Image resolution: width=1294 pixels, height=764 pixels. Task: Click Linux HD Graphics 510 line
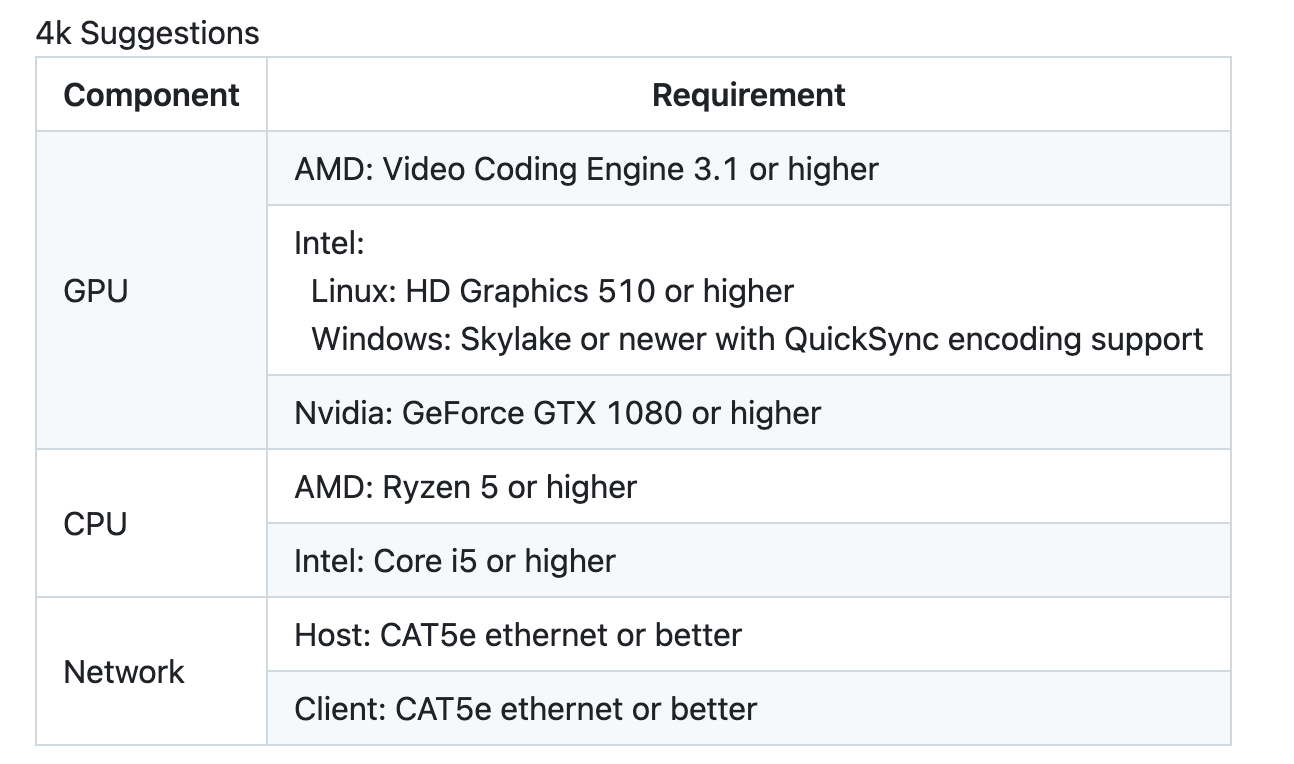(x=552, y=291)
